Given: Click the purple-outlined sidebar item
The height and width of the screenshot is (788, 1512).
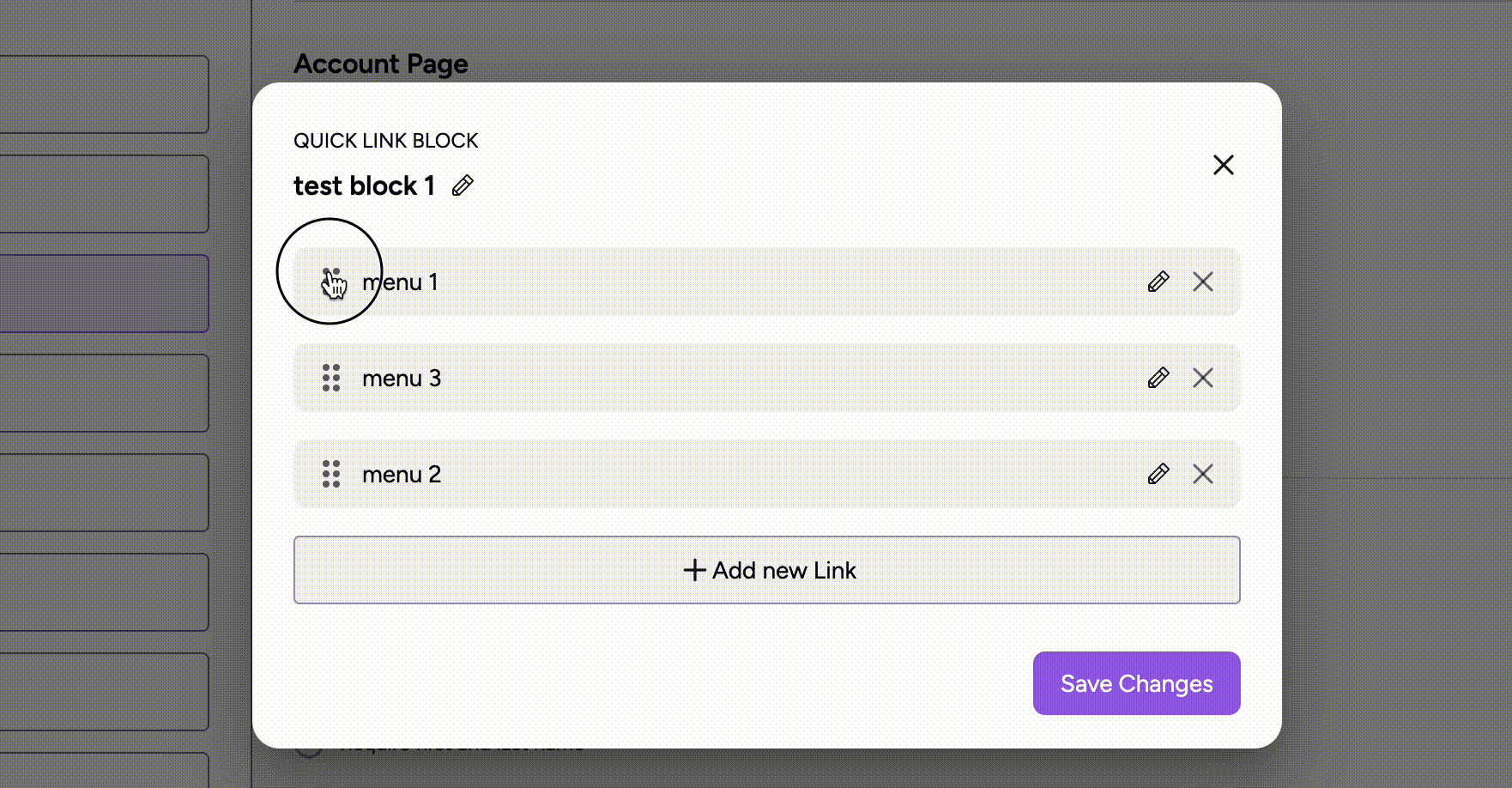Looking at the screenshot, I should click(x=103, y=294).
